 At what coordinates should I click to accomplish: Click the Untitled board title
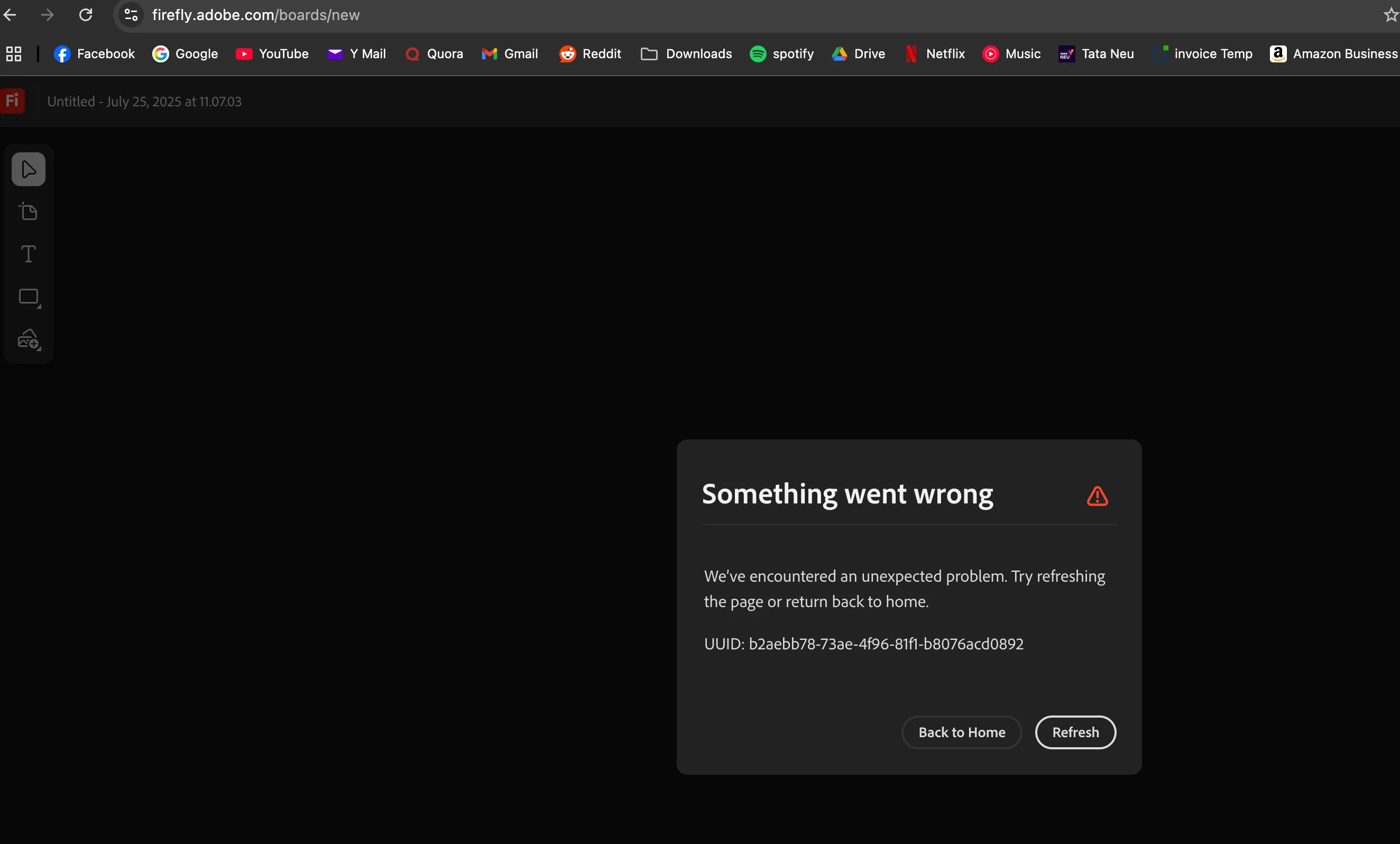pos(144,102)
